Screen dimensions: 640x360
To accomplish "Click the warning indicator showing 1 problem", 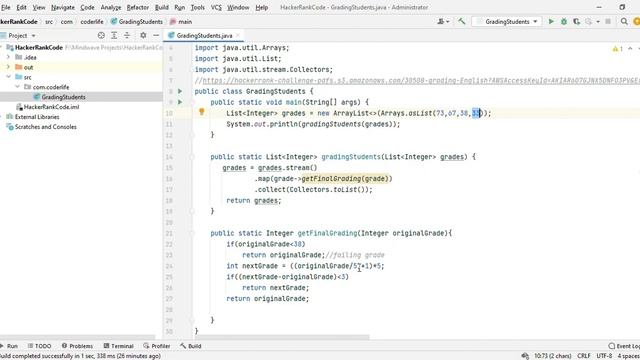I will [617, 49].
